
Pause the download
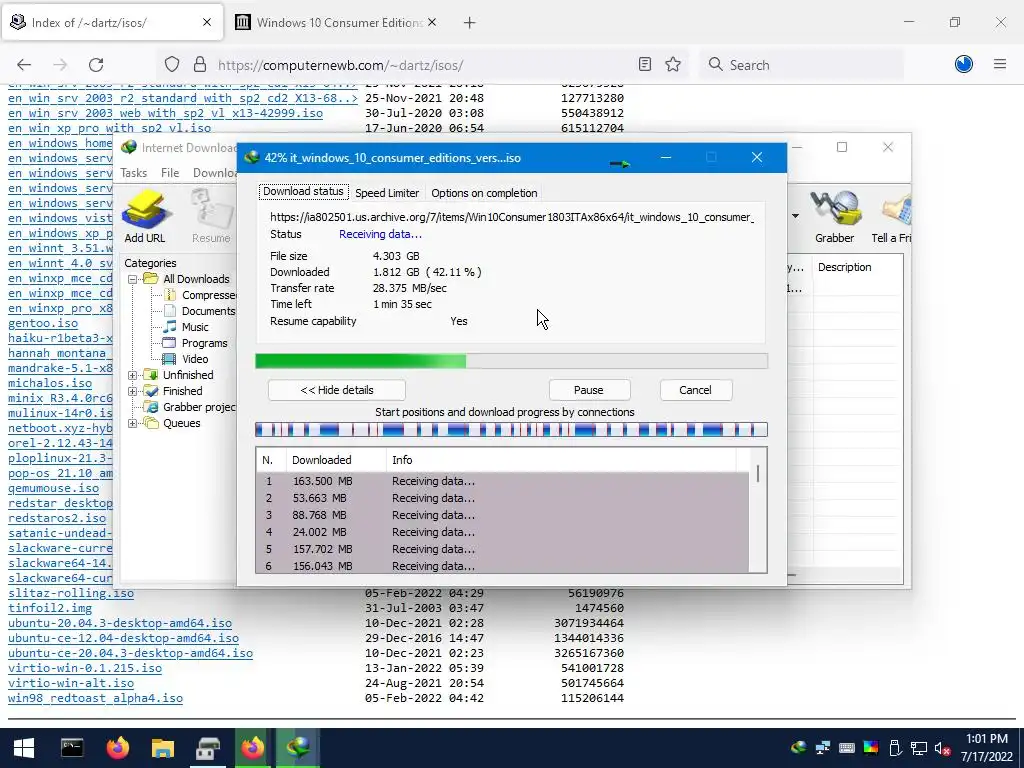pos(589,390)
